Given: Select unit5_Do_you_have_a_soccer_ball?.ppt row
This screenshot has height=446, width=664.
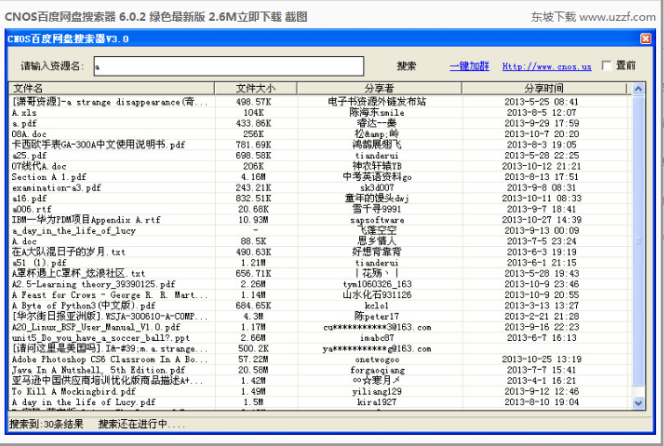Looking at the screenshot, I should pos(318,338).
